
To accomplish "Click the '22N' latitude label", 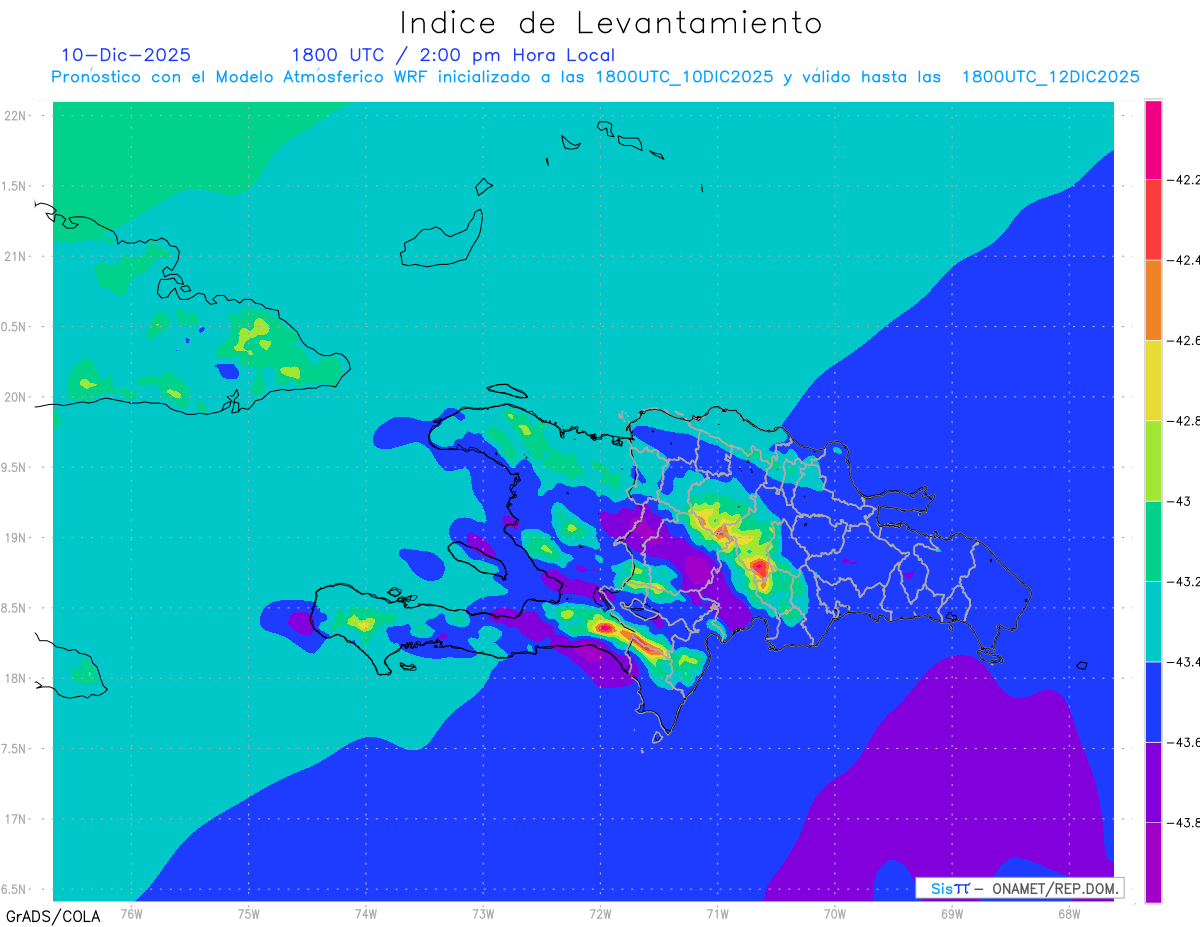I will pyautogui.click(x=15, y=116).
